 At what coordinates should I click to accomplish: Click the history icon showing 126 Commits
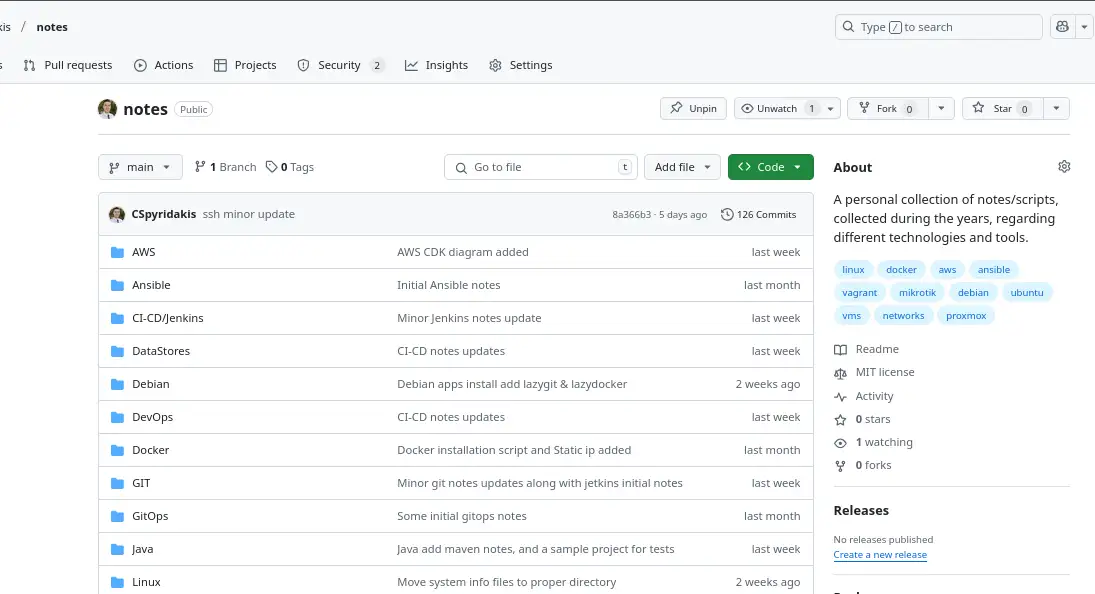coord(727,214)
